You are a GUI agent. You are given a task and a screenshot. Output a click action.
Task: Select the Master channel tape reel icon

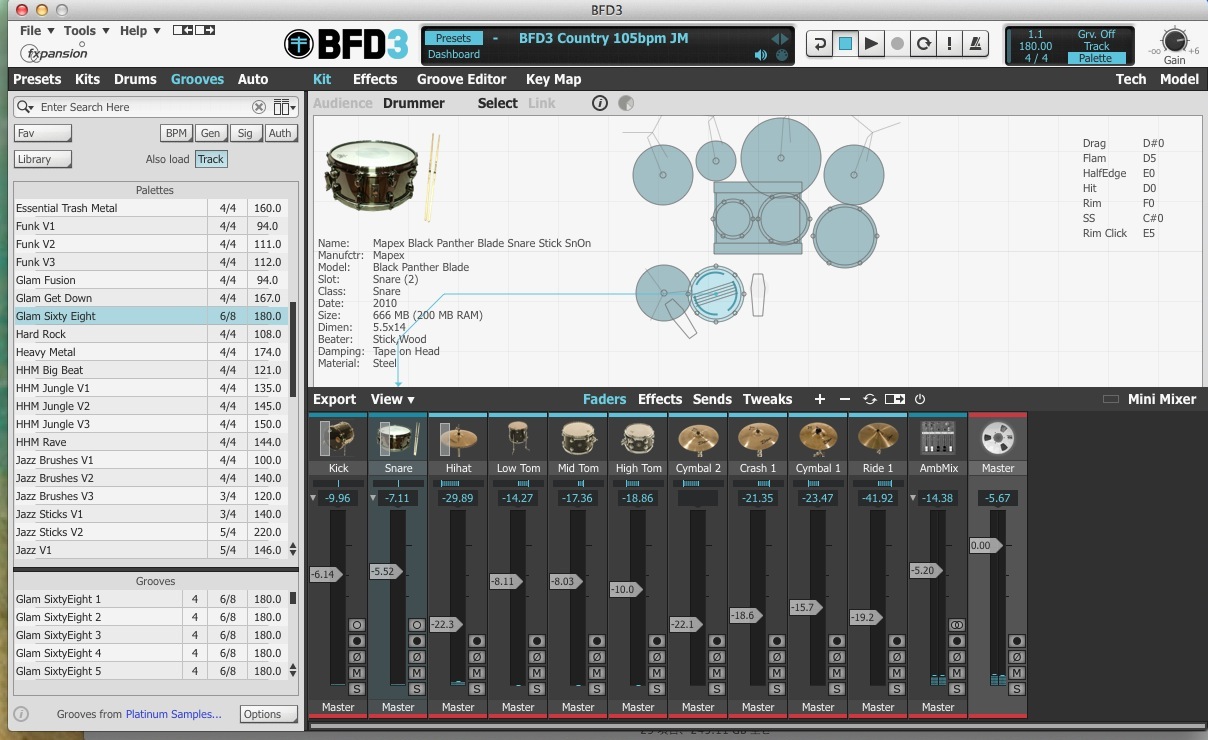click(x=998, y=438)
